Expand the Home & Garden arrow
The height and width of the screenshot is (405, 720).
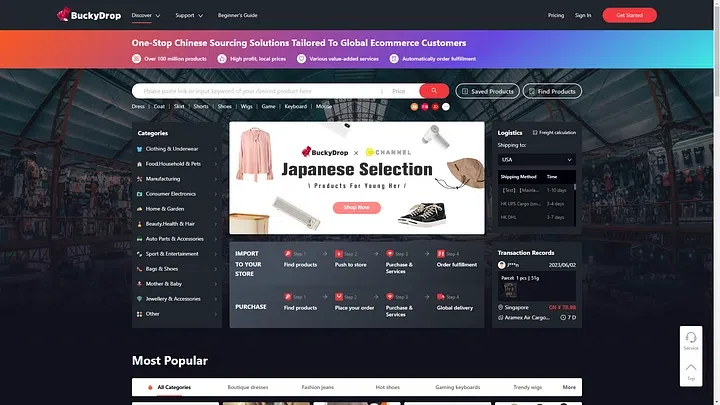pyautogui.click(x=215, y=209)
